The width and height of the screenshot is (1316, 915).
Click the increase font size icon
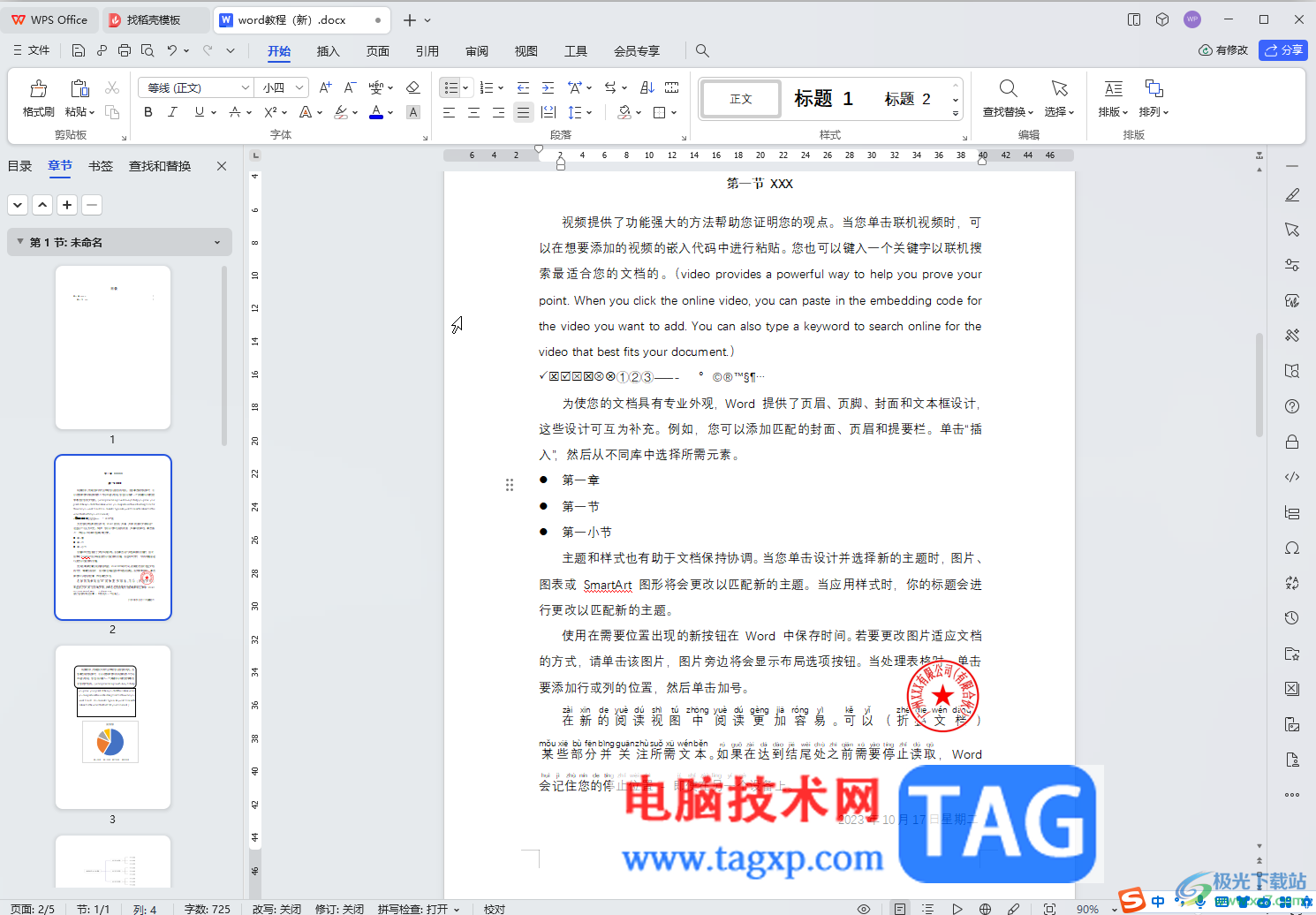(x=325, y=87)
